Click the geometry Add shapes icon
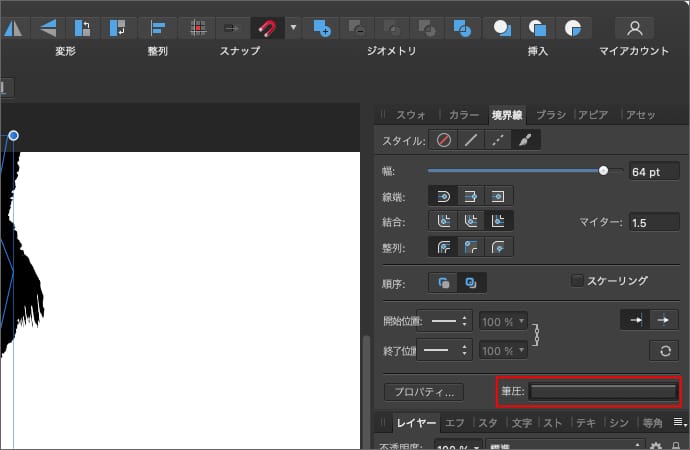 322,27
